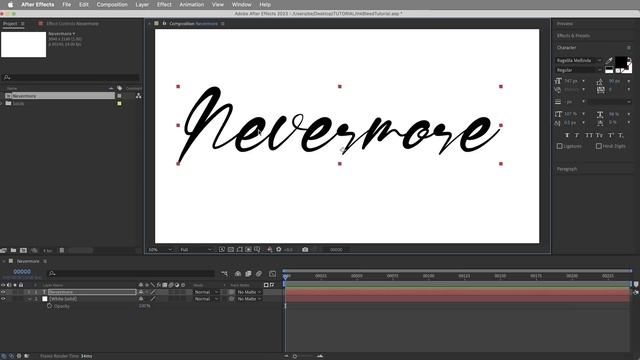640x360 pixels.
Task: Open the Nevermore layer blend mode dropdown
Action: (x=207, y=292)
